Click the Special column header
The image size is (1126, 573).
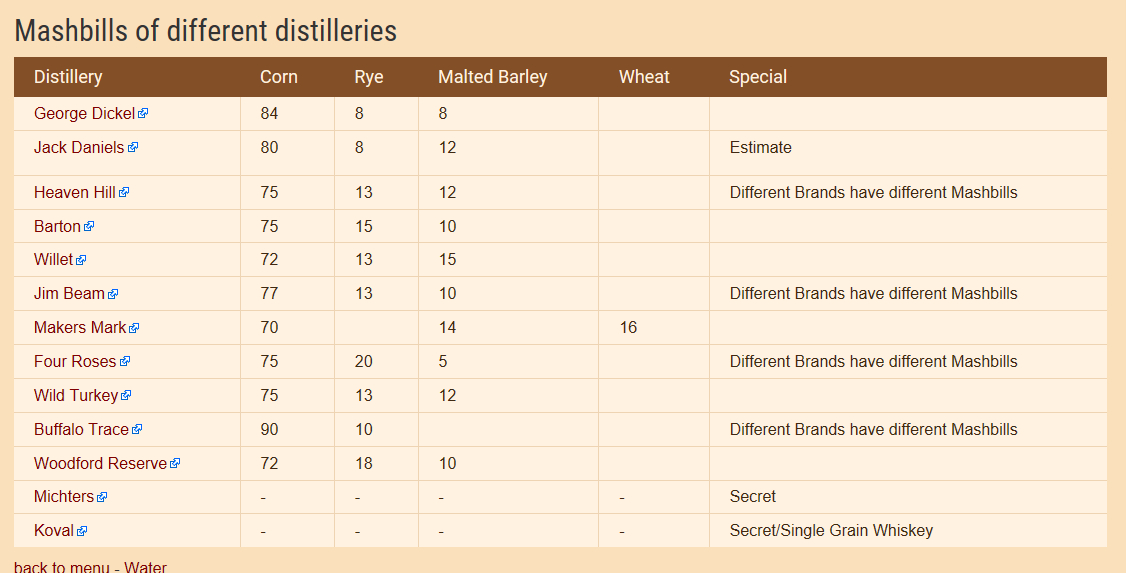coord(758,77)
